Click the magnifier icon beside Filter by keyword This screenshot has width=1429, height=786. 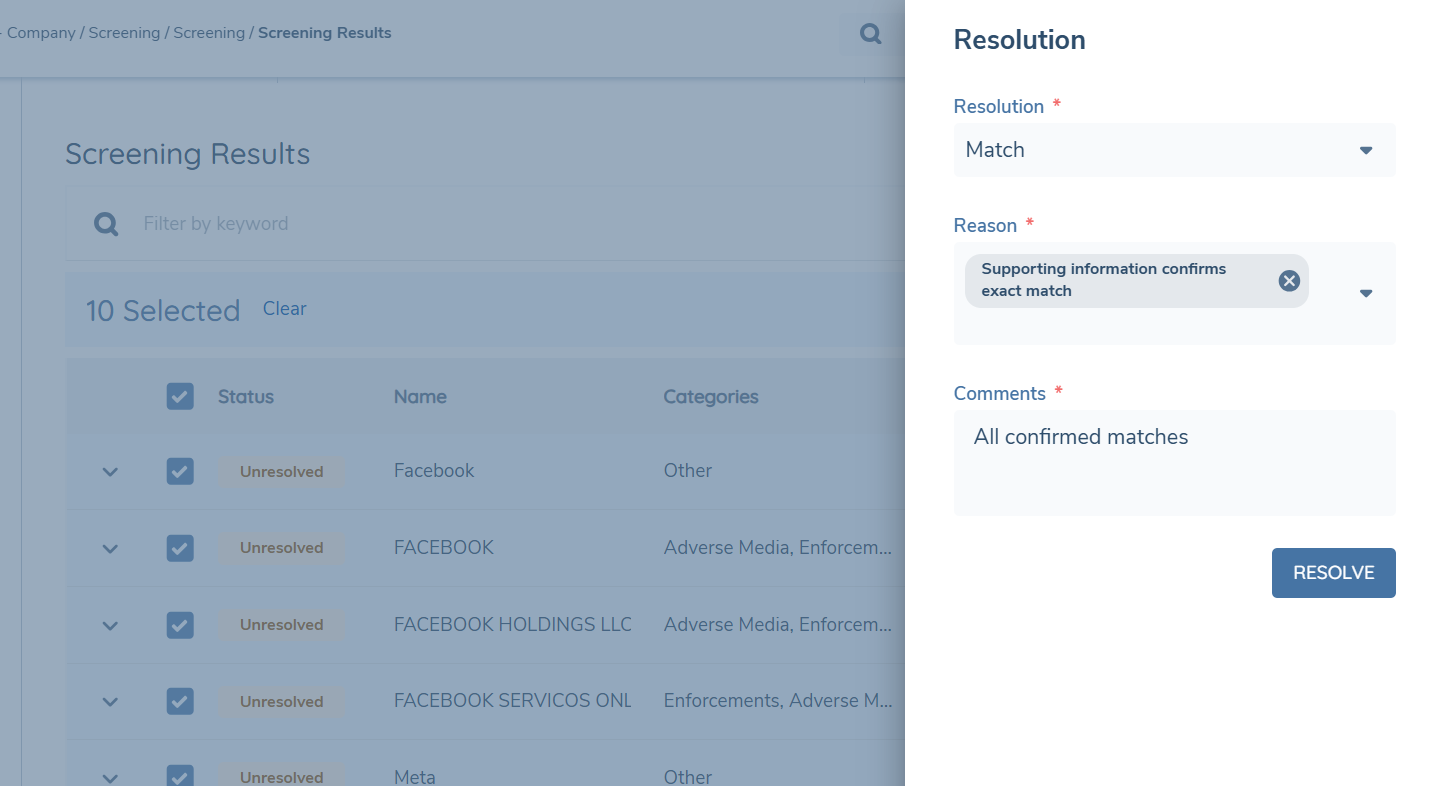point(106,224)
